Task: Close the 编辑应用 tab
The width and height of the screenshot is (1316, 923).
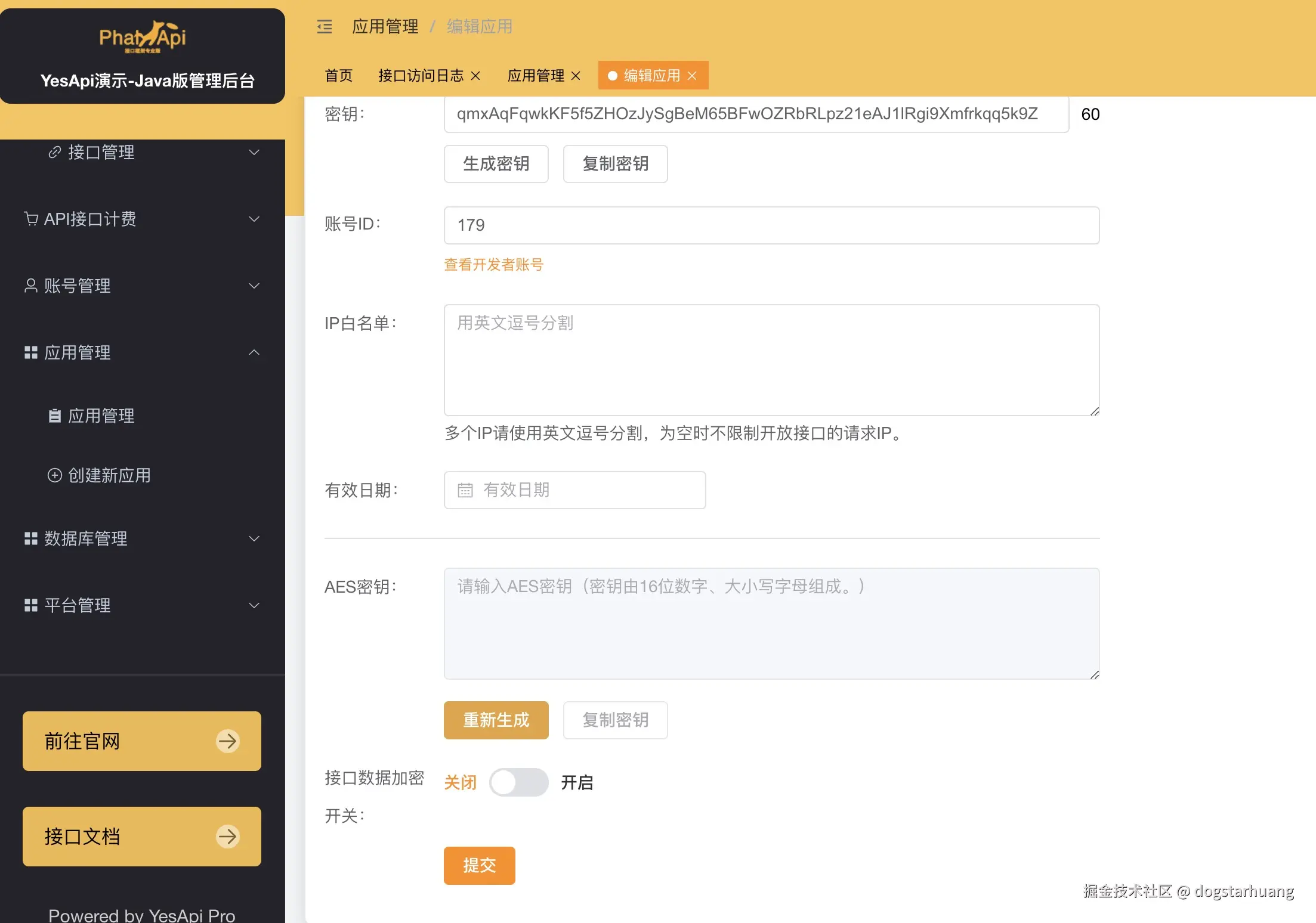Action: pos(692,76)
